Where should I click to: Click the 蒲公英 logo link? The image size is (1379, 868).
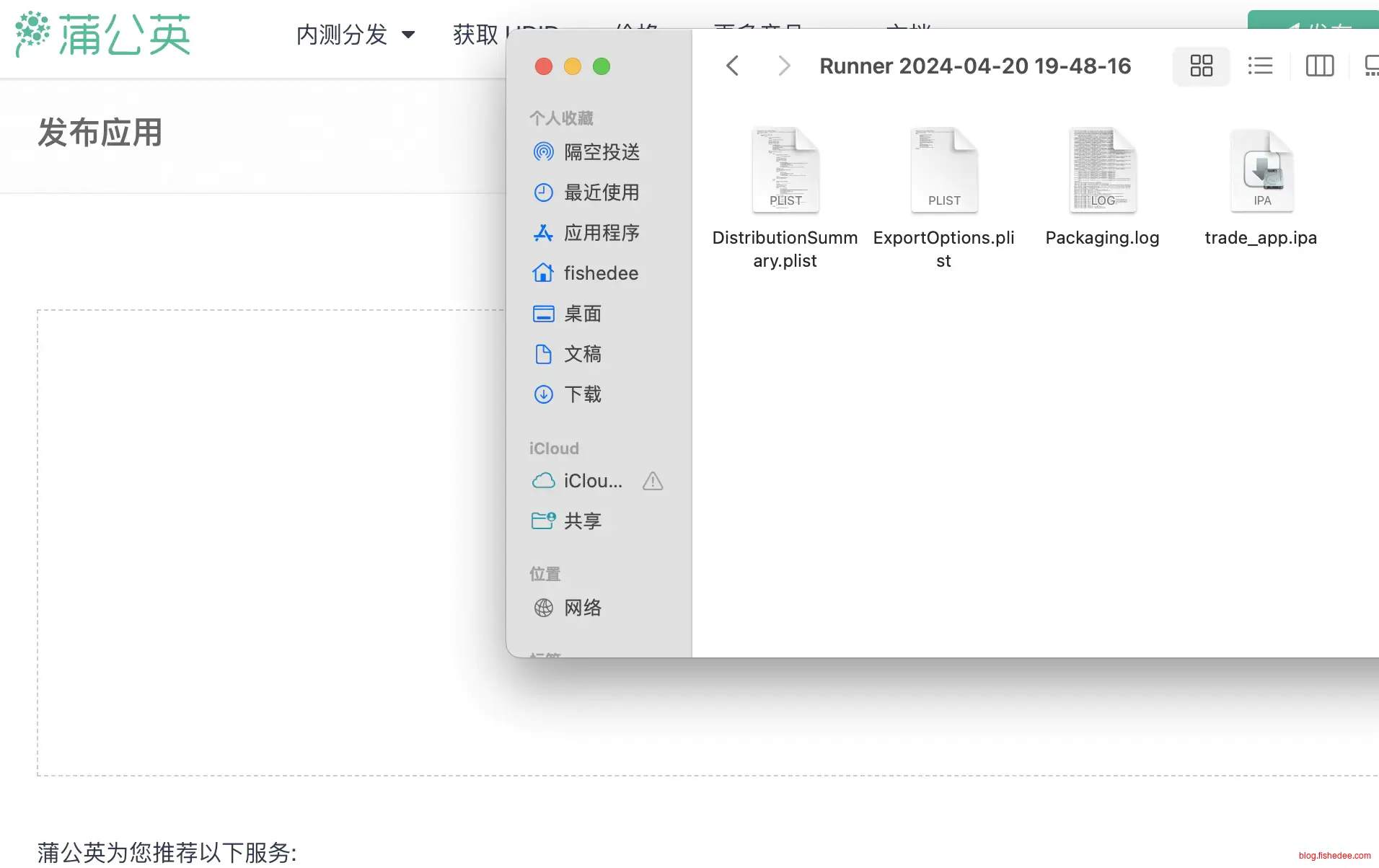point(103,35)
